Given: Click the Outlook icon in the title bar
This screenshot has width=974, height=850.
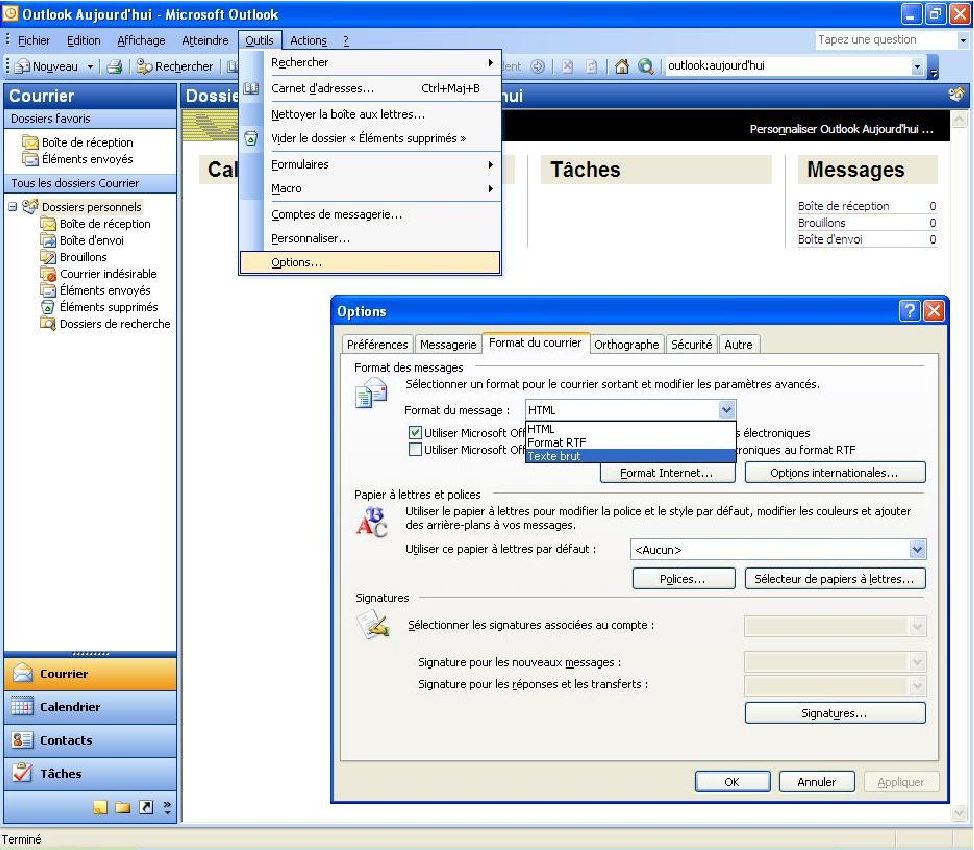Looking at the screenshot, I should tap(10, 13).
